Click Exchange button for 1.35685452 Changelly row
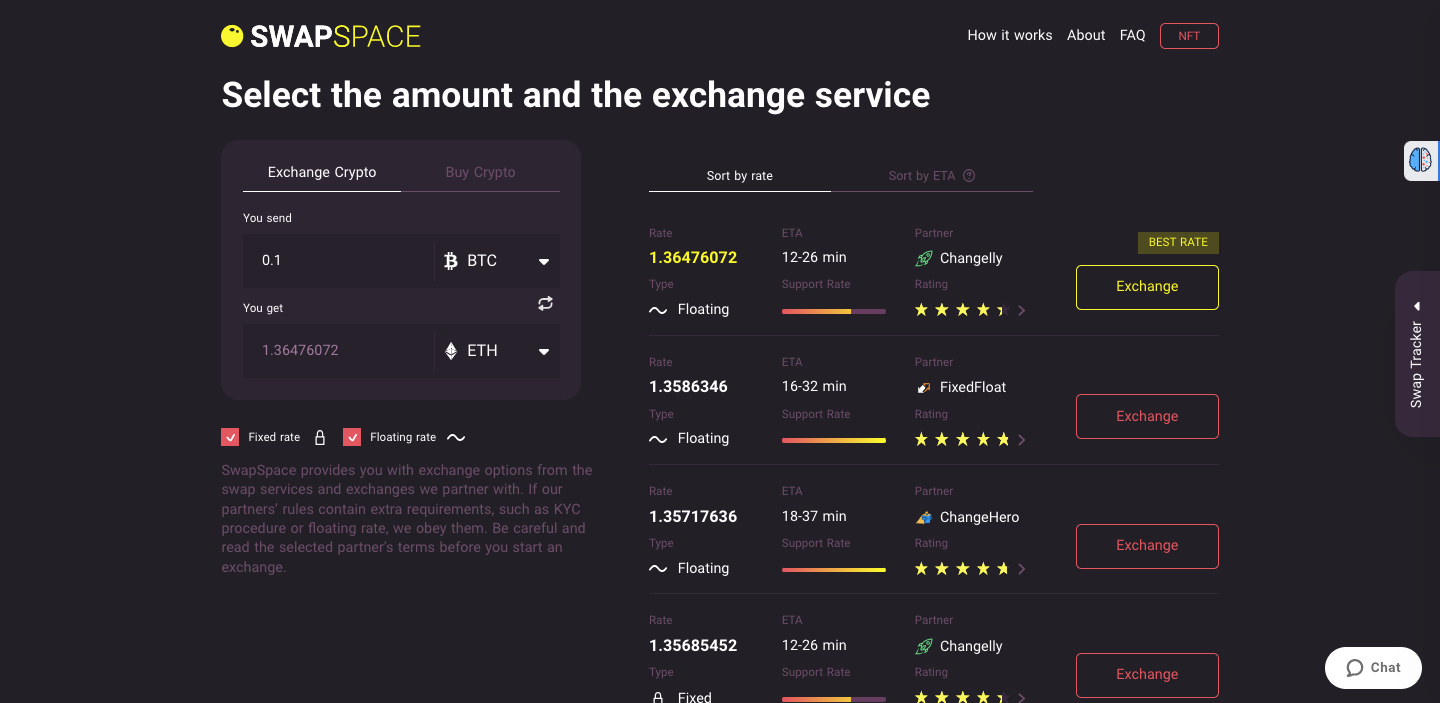The image size is (1440, 703). point(1147,675)
